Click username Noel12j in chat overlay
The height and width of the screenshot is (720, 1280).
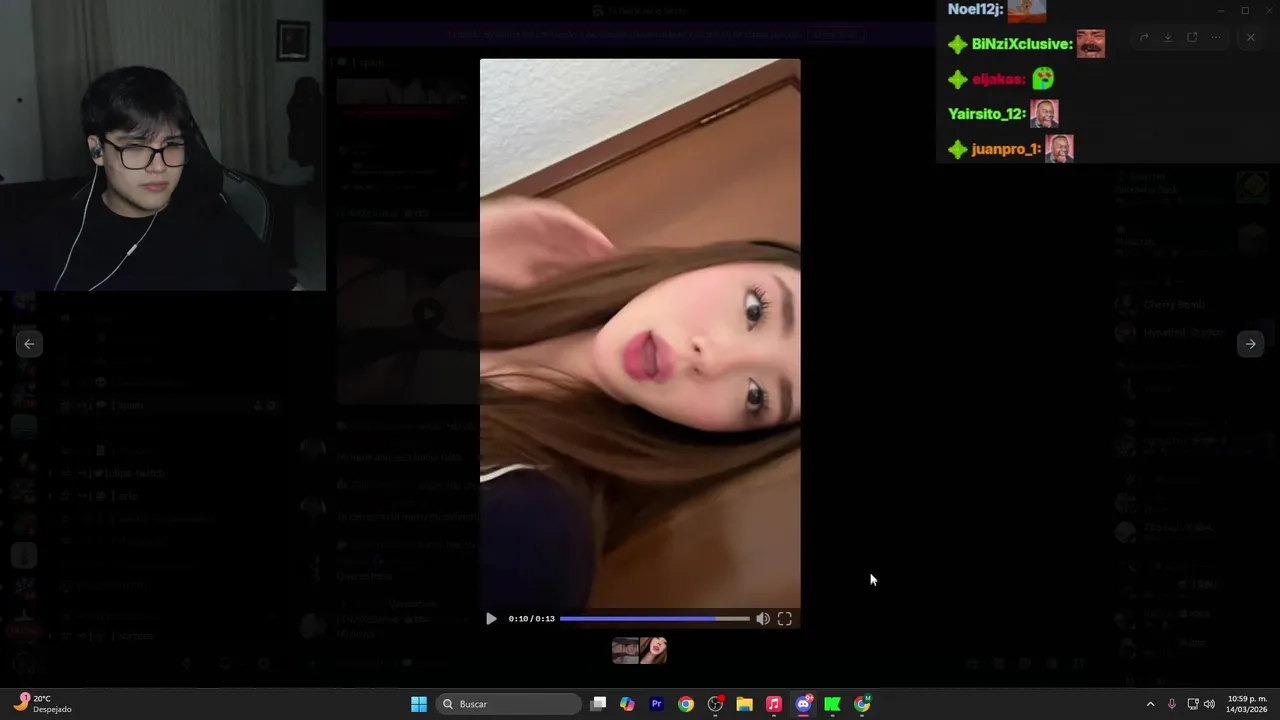point(974,9)
